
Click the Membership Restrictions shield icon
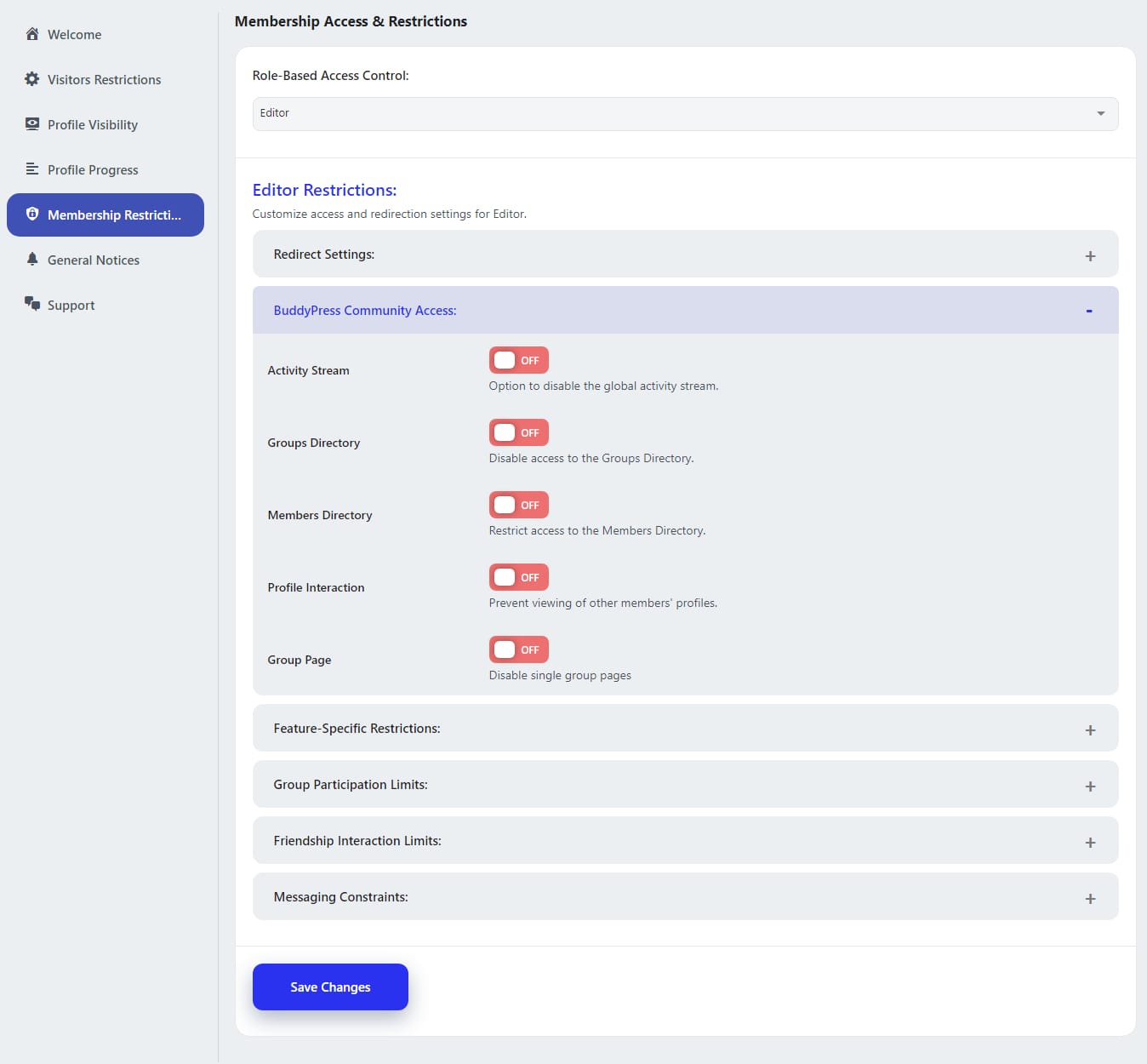tap(32, 215)
